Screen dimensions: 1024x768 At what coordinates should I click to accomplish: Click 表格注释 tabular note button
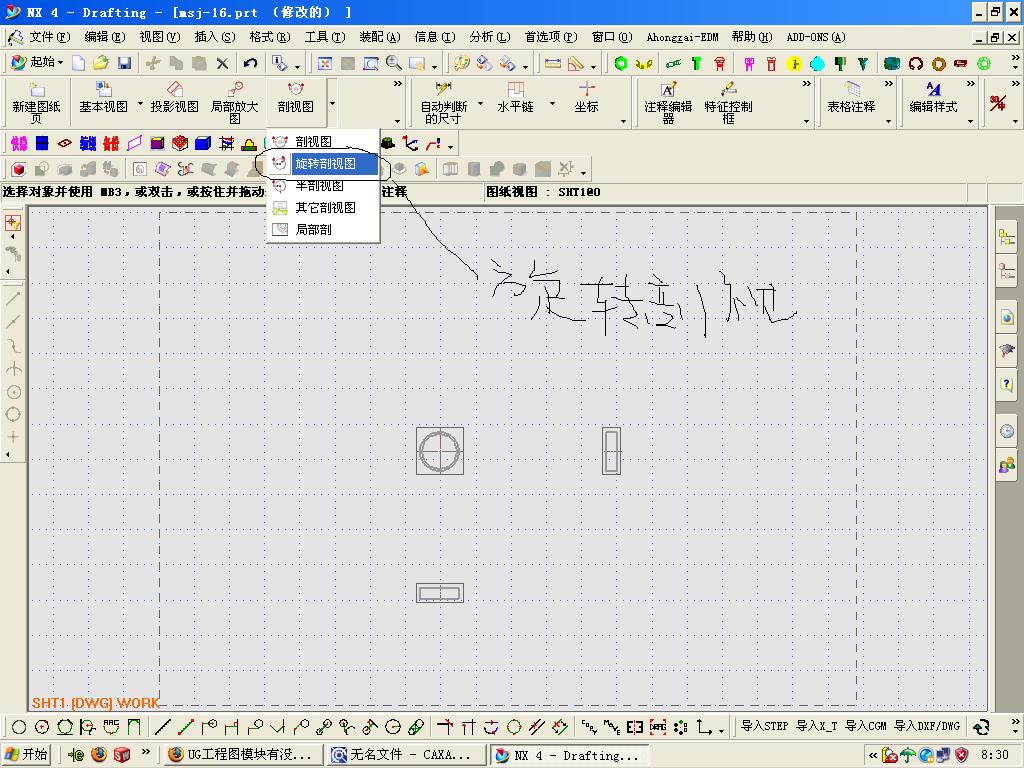(851, 98)
